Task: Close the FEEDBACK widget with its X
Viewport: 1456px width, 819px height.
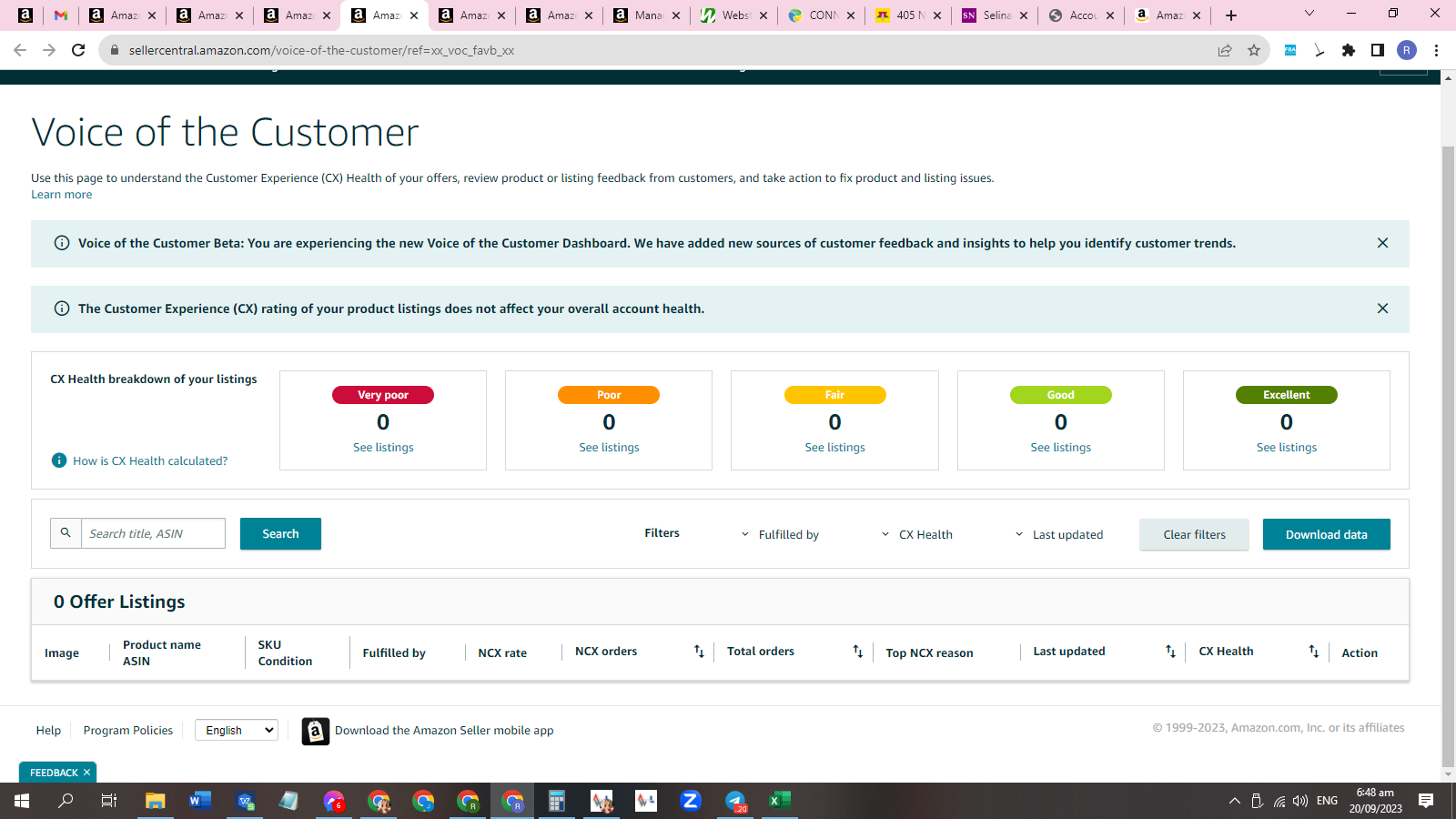Action: 87,773
